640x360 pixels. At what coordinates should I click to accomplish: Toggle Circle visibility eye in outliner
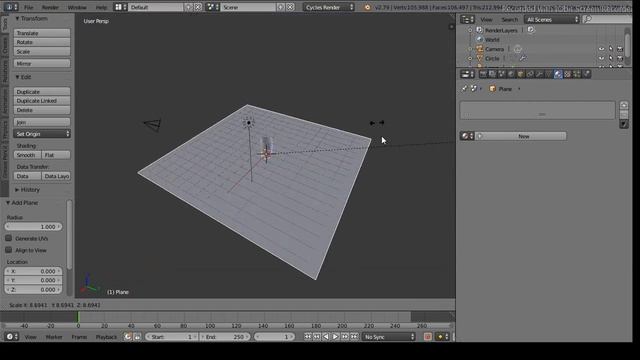pyautogui.click(x=601, y=58)
